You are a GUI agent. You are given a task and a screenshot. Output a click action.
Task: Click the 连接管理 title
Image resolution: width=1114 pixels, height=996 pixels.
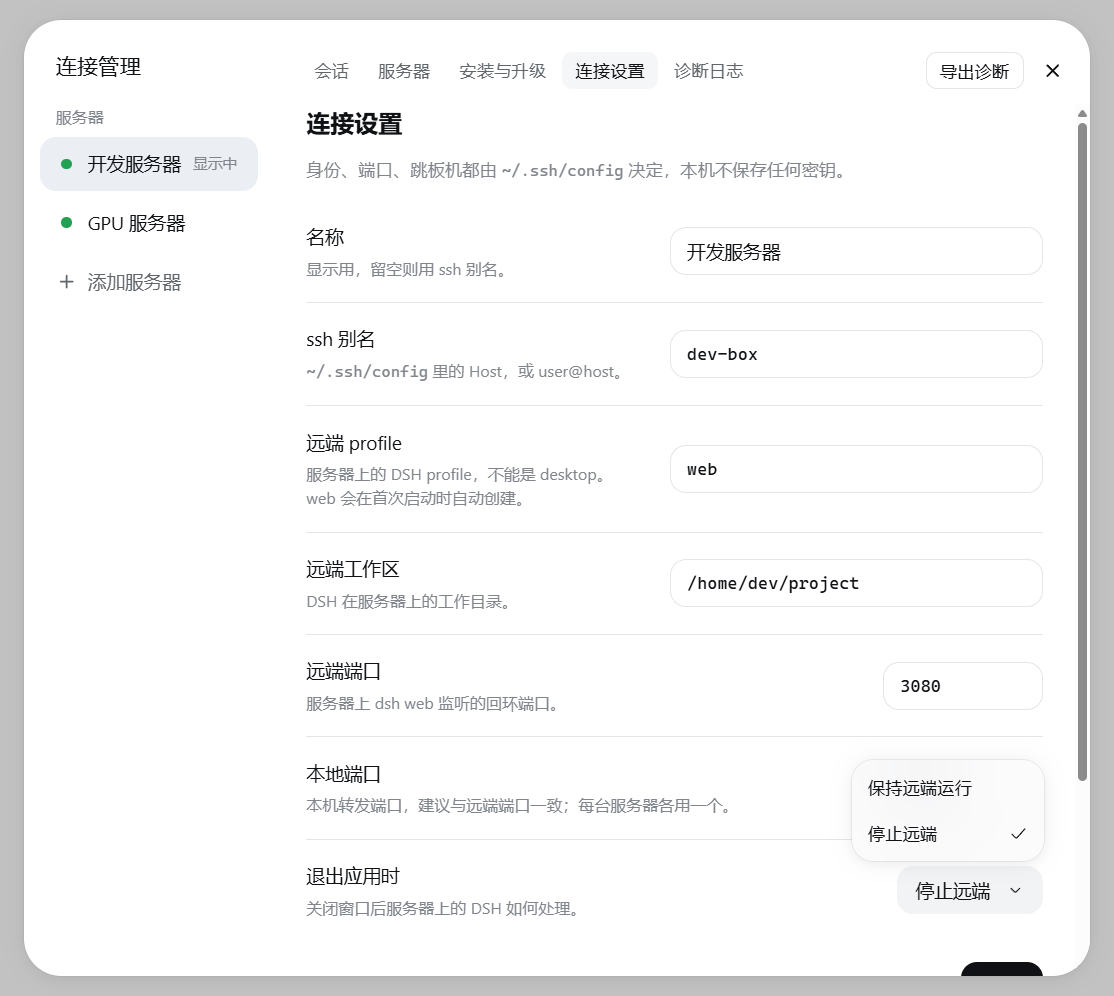pos(98,67)
